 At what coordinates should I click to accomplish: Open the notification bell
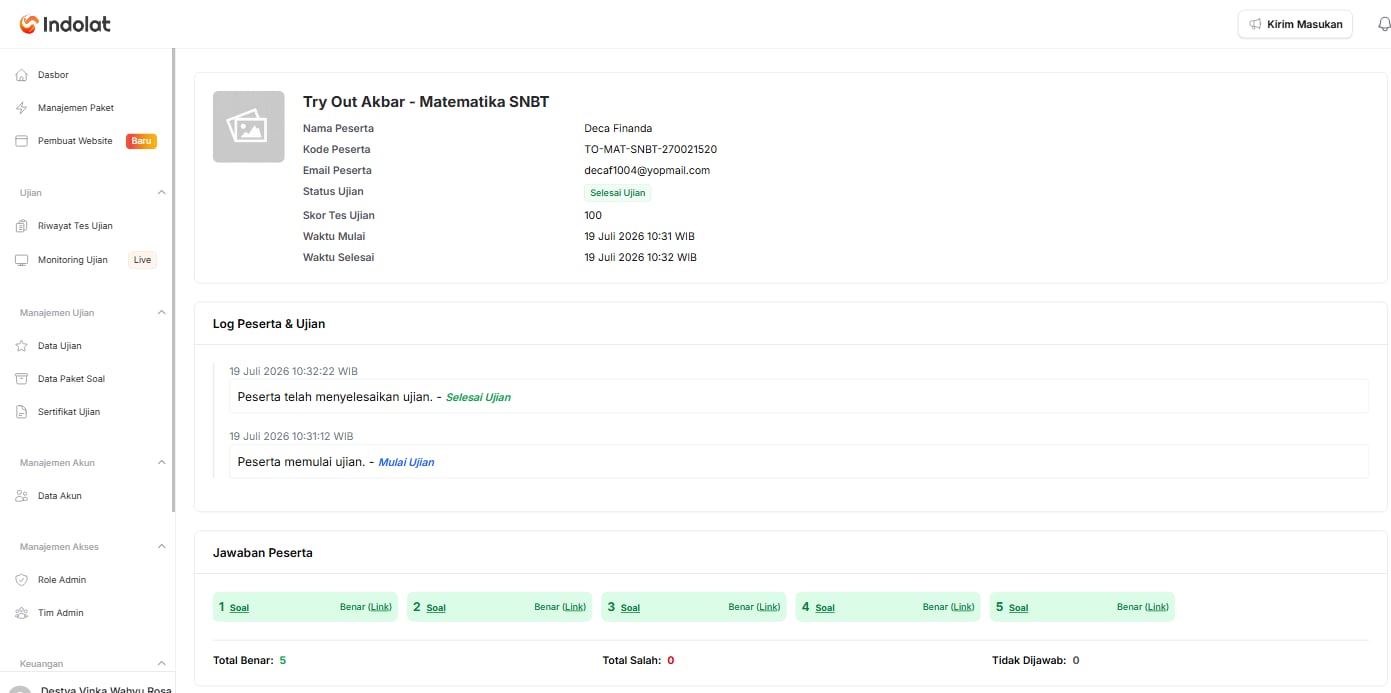[x=1384, y=24]
